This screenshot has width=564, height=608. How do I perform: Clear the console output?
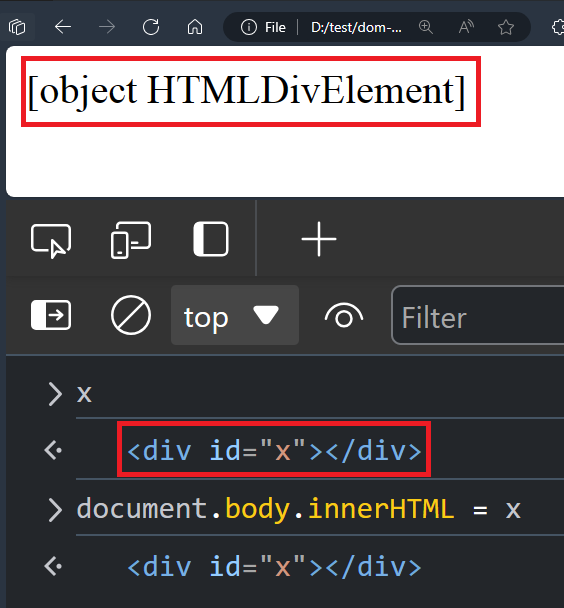(x=131, y=315)
